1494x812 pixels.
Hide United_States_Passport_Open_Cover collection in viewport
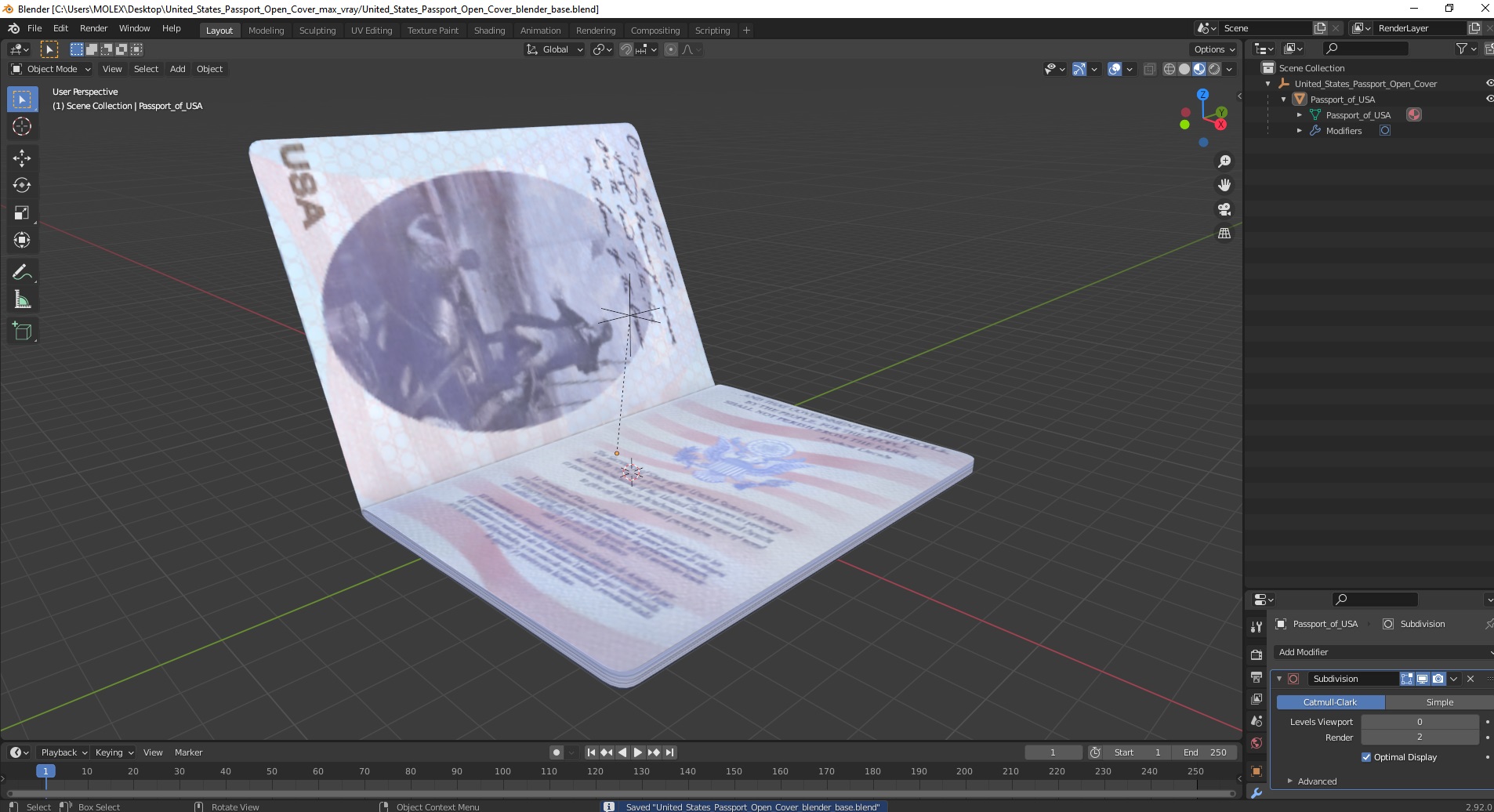pyautogui.click(x=1489, y=84)
